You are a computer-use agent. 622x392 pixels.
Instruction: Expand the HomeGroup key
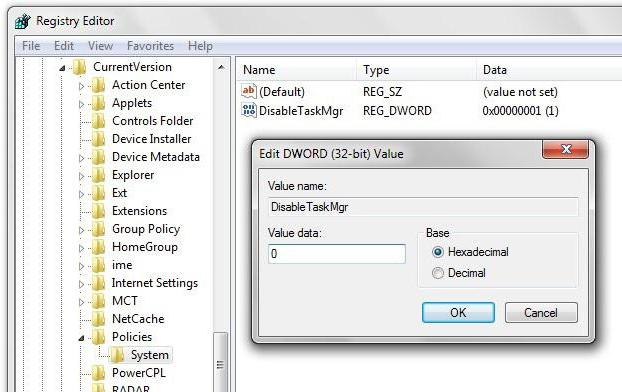click(x=81, y=248)
